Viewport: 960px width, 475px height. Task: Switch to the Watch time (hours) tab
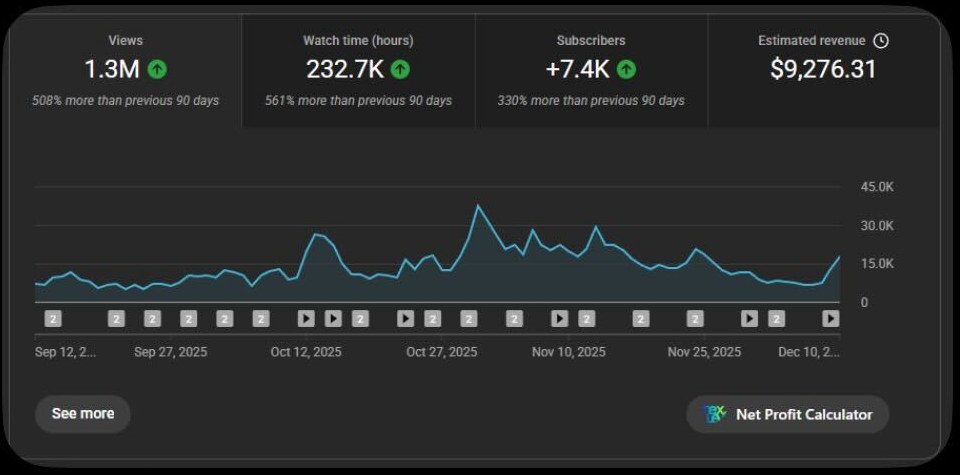tap(358, 71)
